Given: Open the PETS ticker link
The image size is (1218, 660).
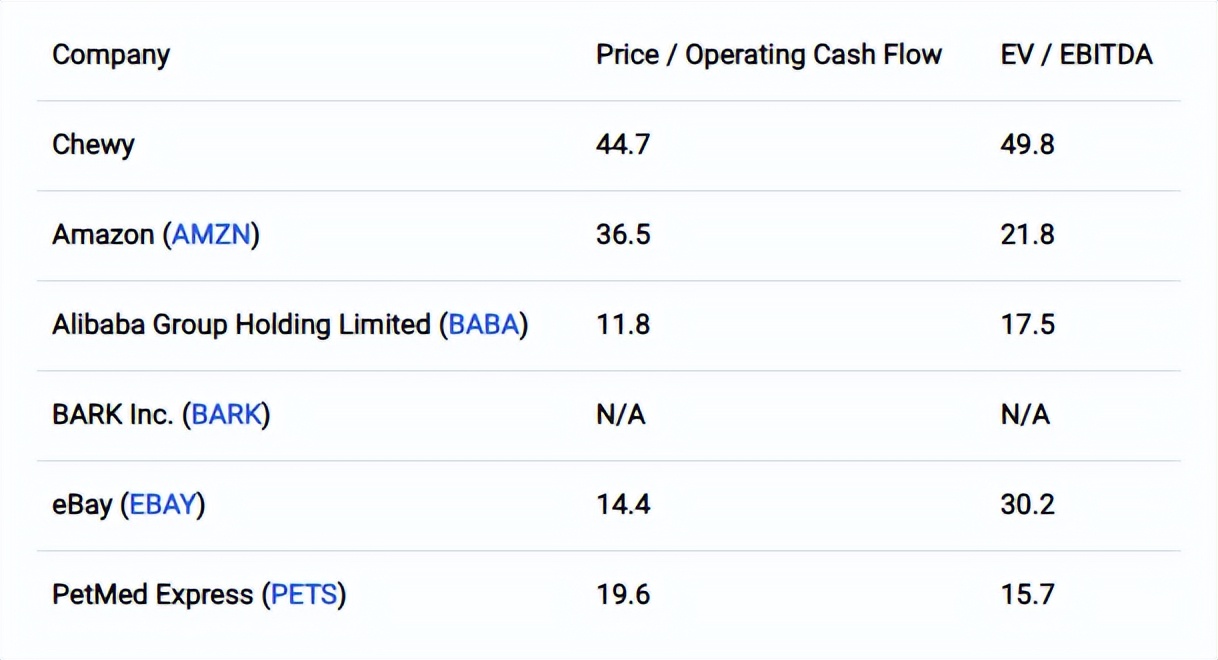Looking at the screenshot, I should pos(303,595).
